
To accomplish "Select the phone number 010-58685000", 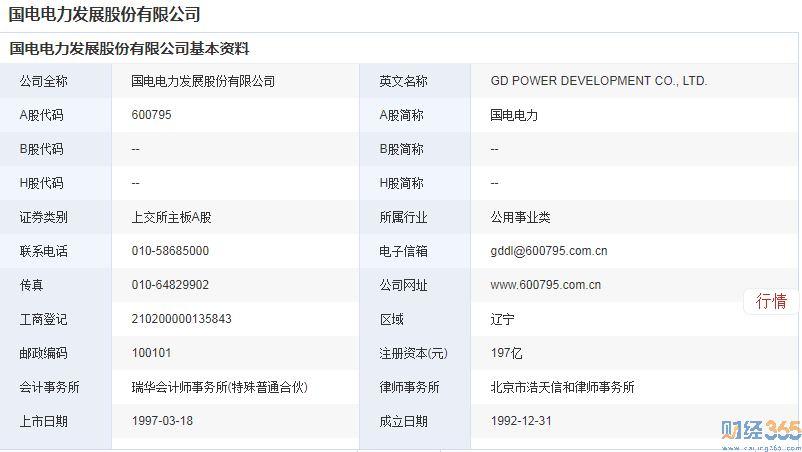I will click(170, 251).
